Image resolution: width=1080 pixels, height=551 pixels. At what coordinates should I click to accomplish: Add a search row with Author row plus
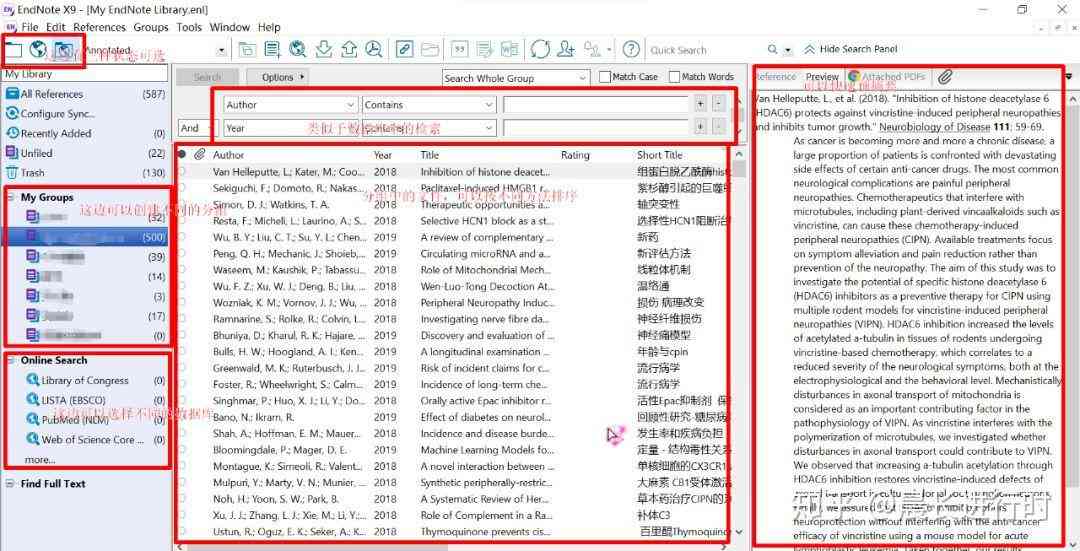(700, 105)
